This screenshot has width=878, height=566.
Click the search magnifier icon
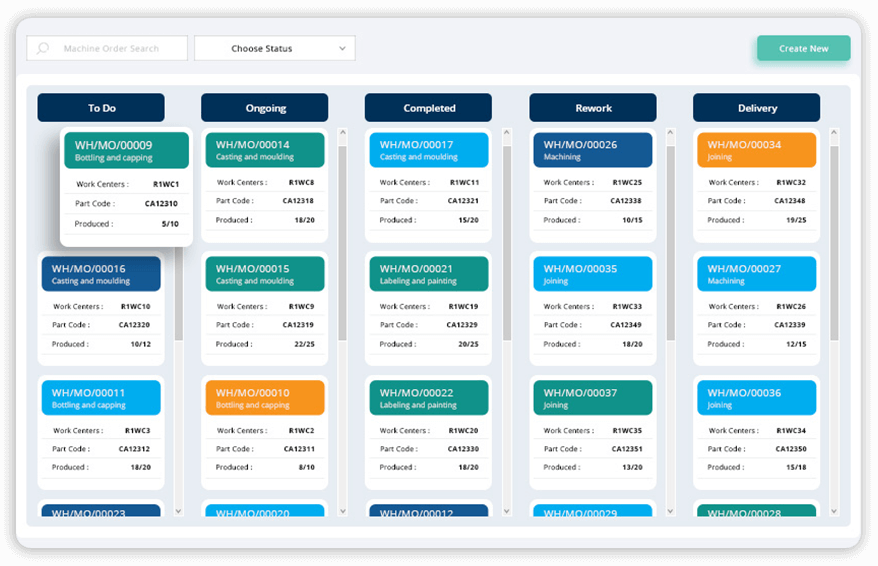43,49
